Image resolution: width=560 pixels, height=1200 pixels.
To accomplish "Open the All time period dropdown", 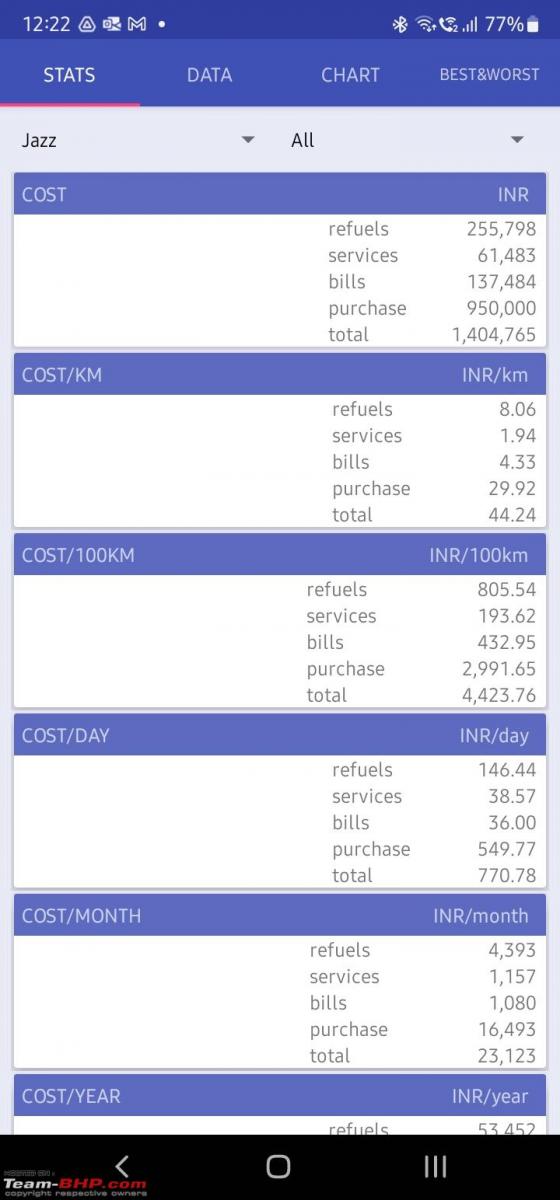I will (408, 140).
